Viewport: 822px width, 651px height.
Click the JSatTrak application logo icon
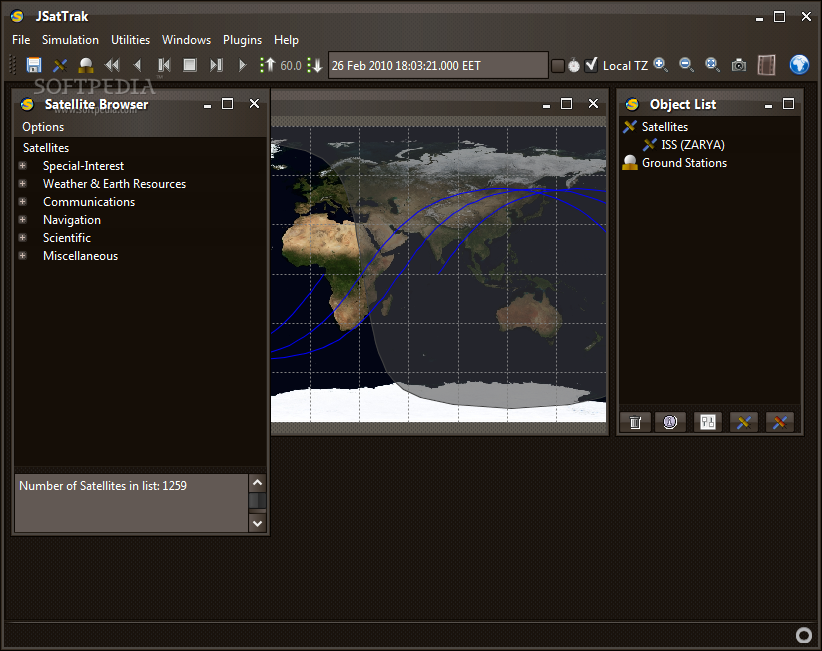point(17,16)
